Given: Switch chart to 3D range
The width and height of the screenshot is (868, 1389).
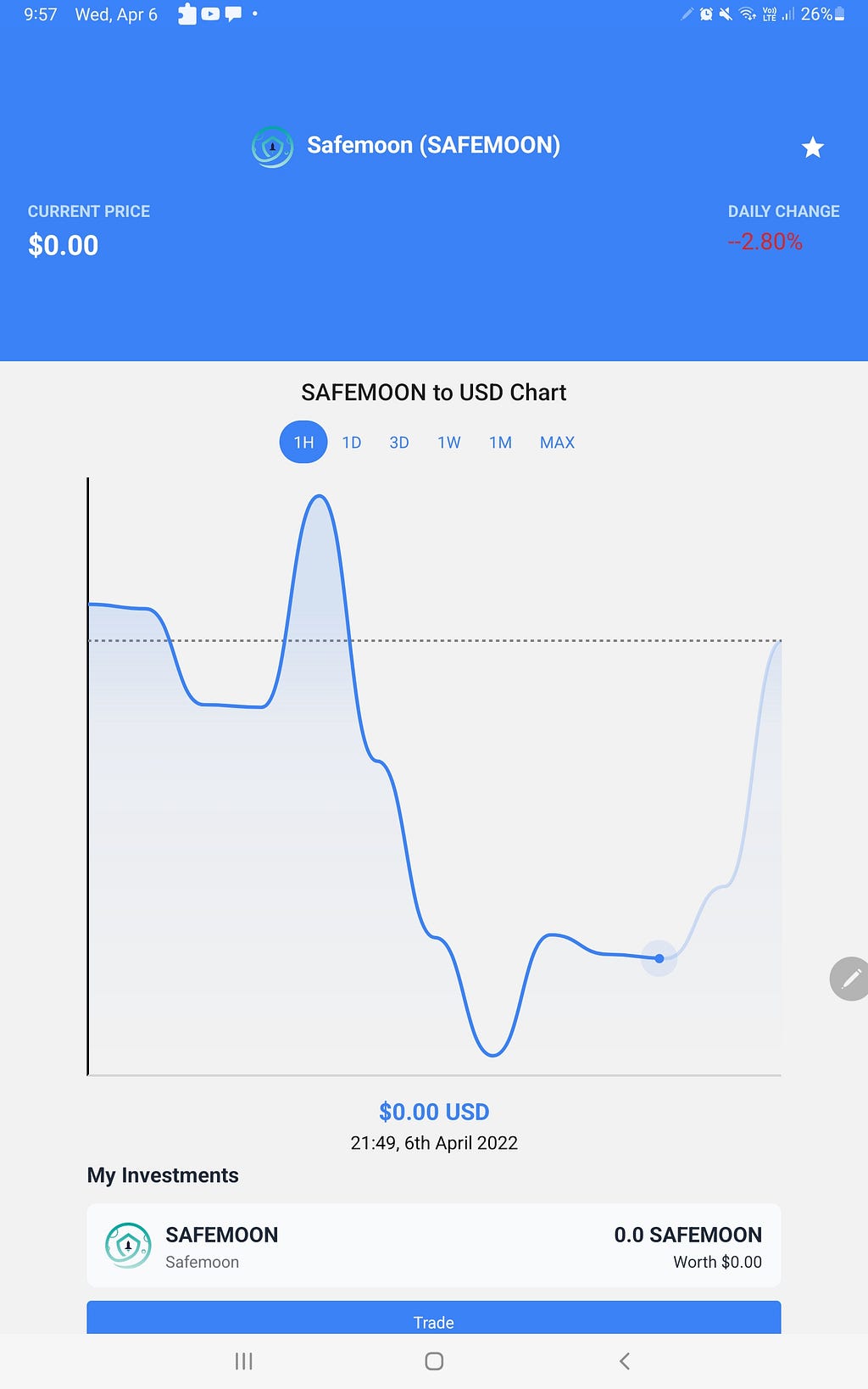Looking at the screenshot, I should [x=399, y=443].
